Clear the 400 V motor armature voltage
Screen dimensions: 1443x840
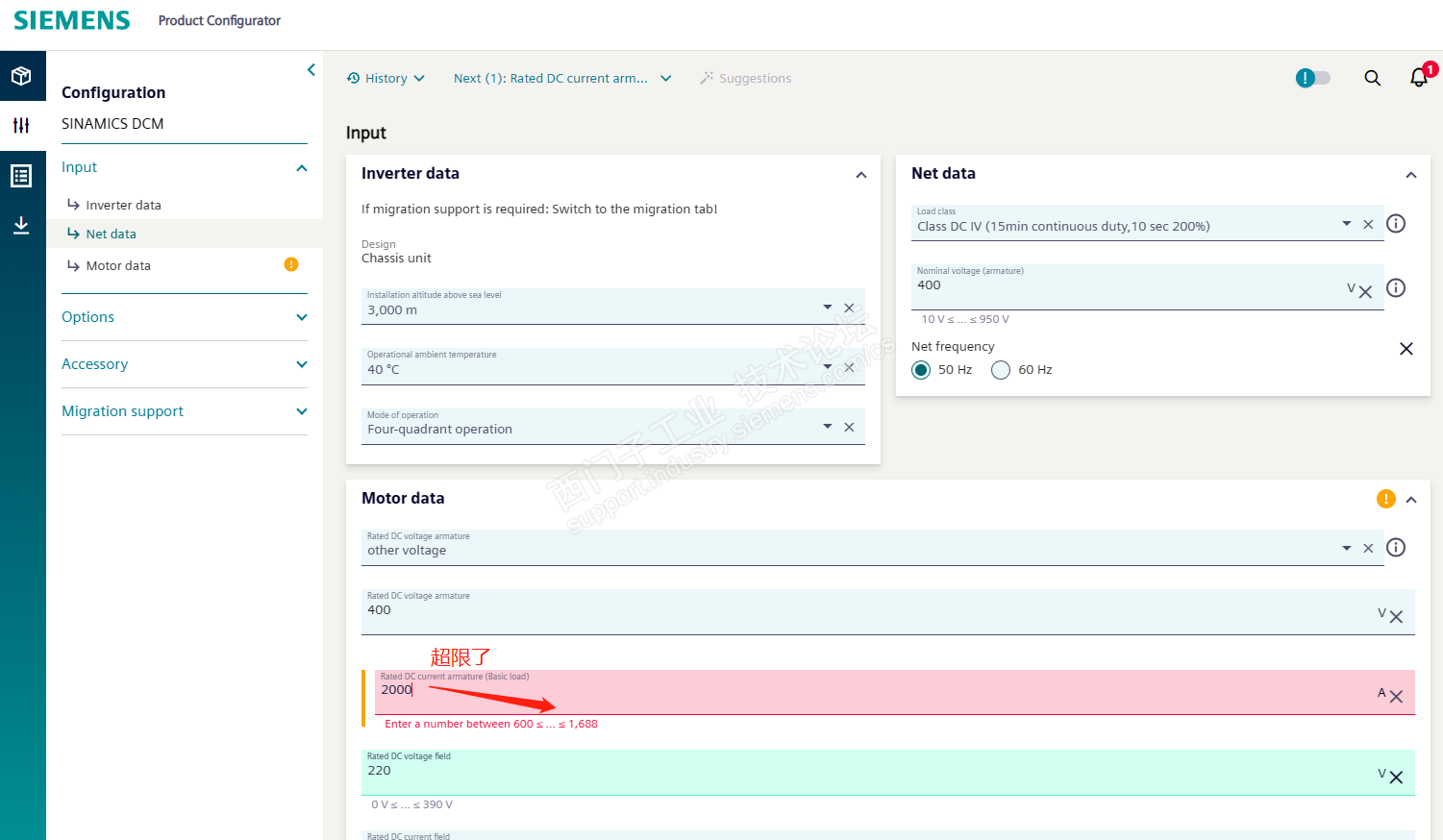1397,617
